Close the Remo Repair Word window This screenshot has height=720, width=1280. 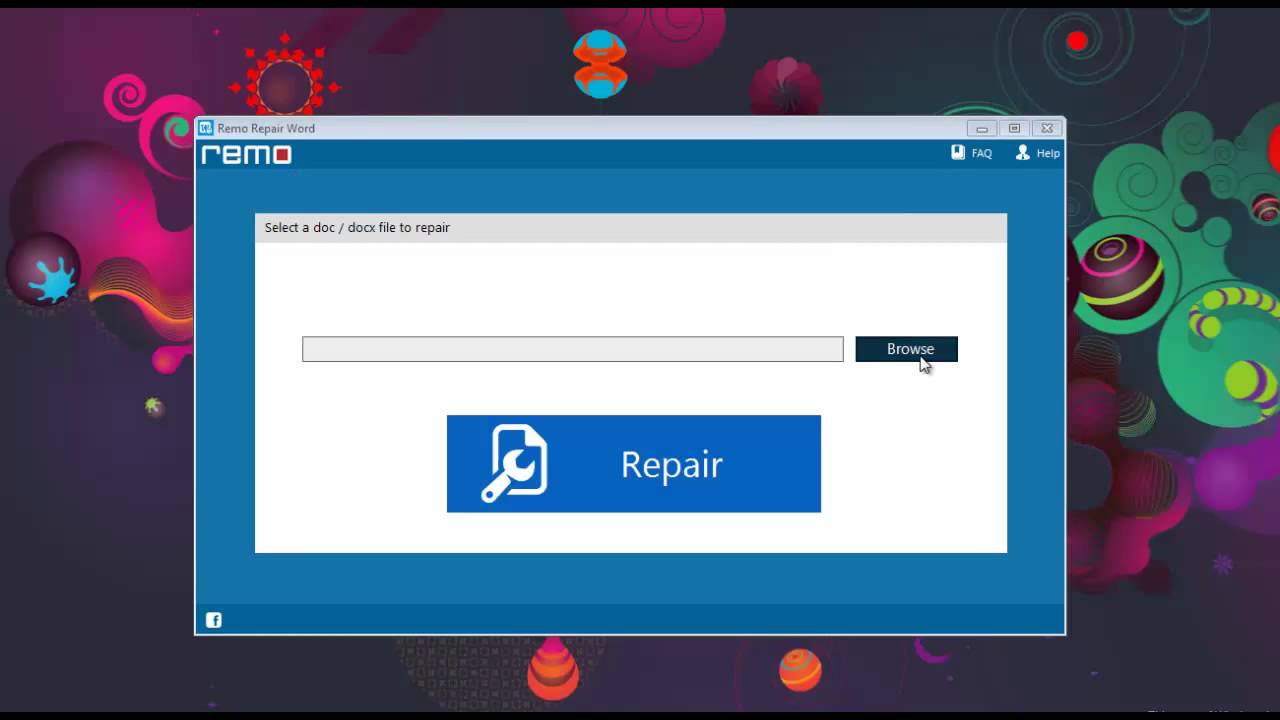click(x=1046, y=128)
